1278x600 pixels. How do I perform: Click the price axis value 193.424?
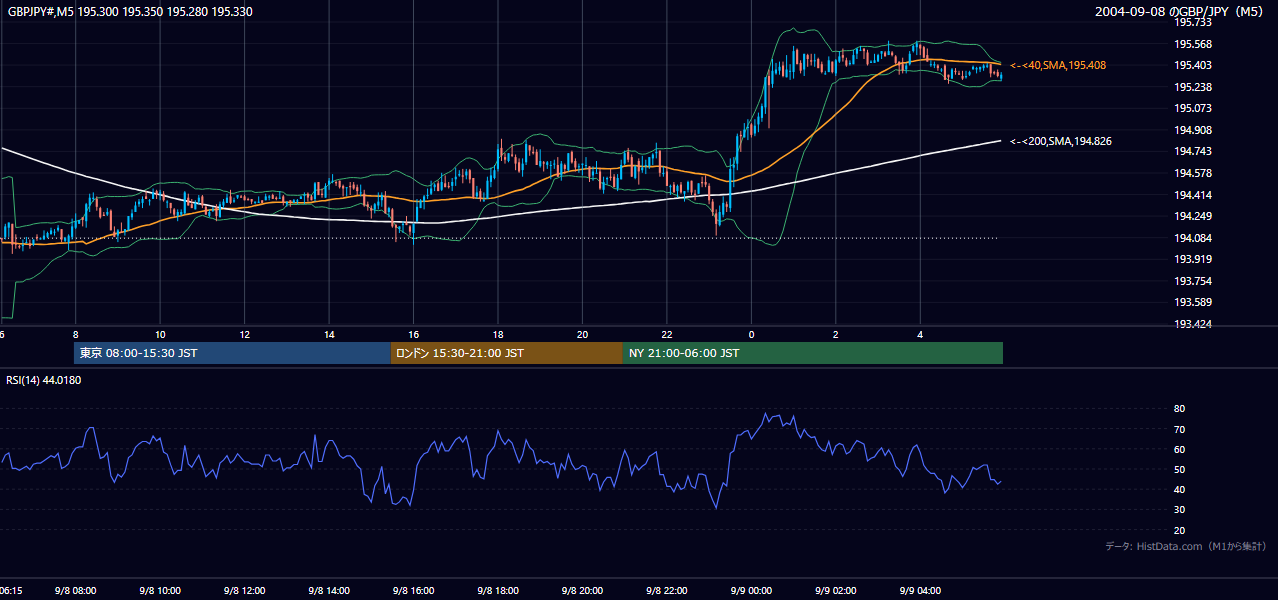[1192, 324]
